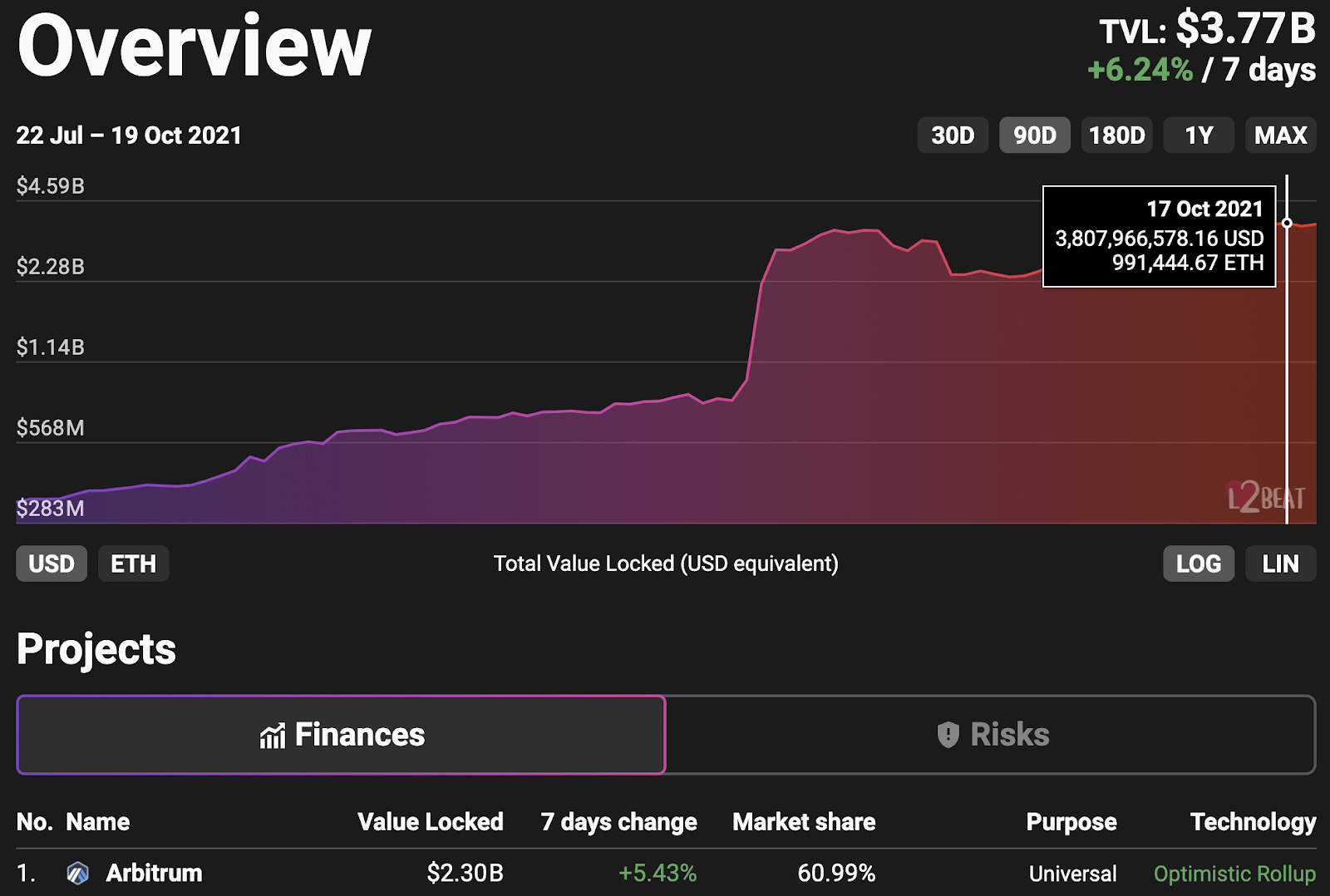Click the shield icon in Risks tab
The height and width of the screenshot is (896, 1330).
[948, 735]
